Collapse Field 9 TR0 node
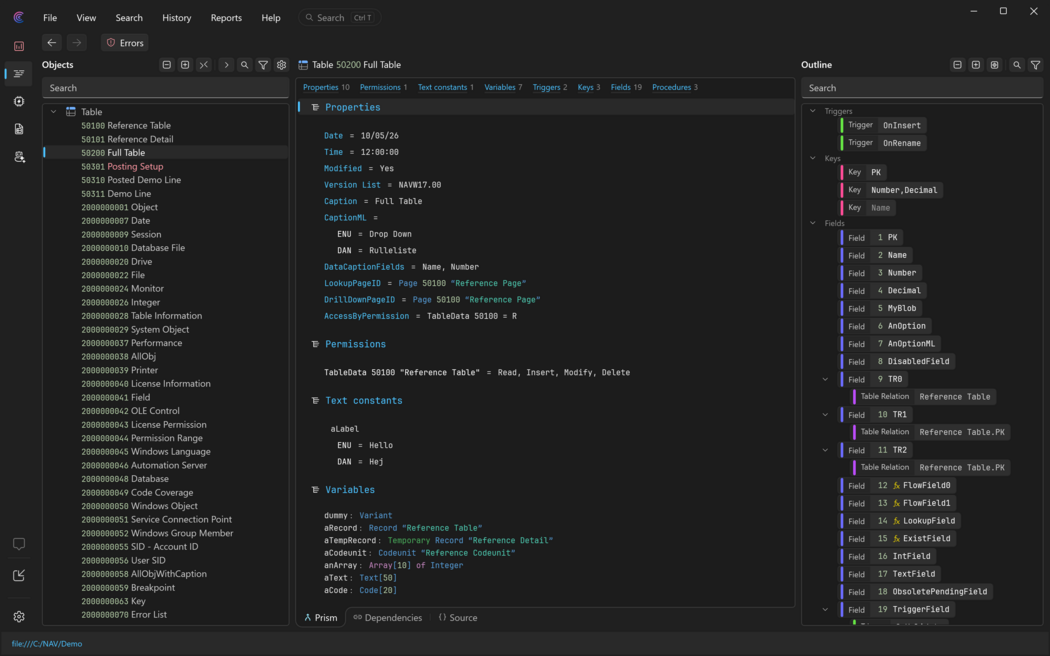Viewport: 1050px width, 656px height. (x=826, y=380)
